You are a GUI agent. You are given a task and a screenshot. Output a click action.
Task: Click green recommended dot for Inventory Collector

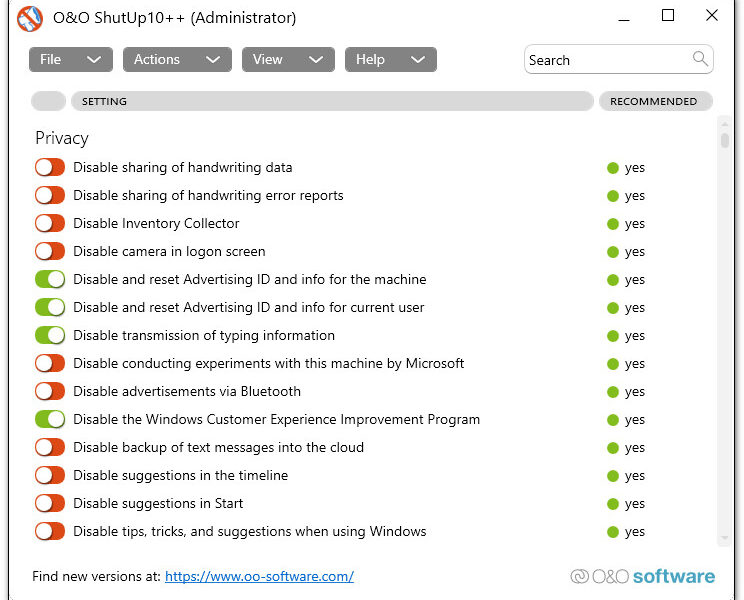point(613,224)
